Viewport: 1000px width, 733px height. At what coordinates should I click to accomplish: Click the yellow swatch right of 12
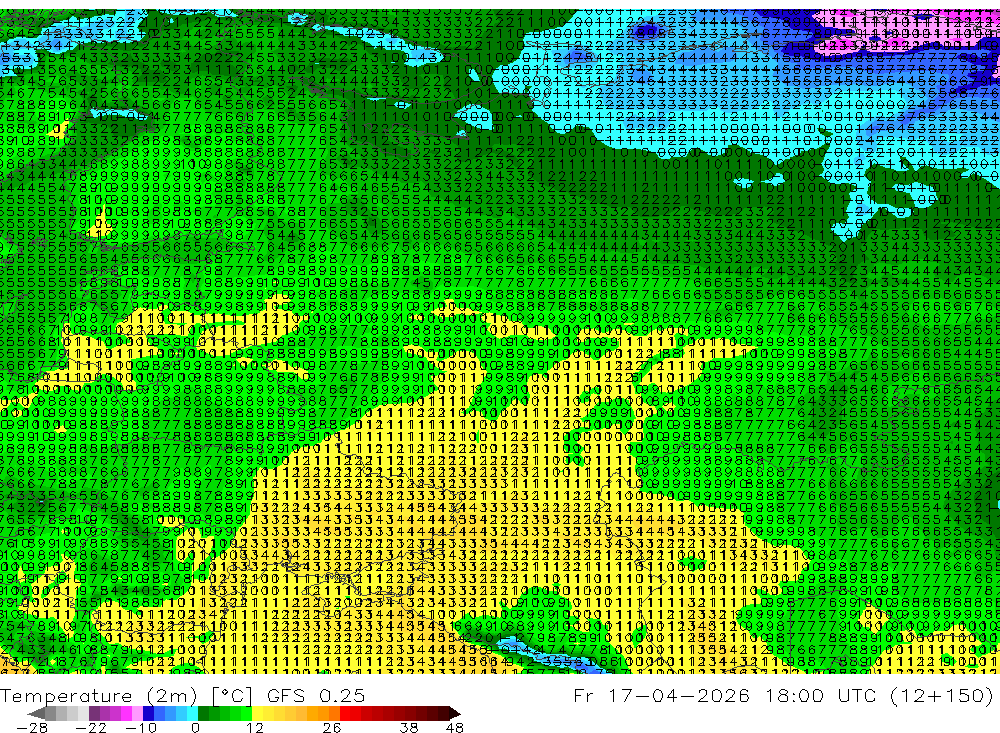(x=258, y=714)
